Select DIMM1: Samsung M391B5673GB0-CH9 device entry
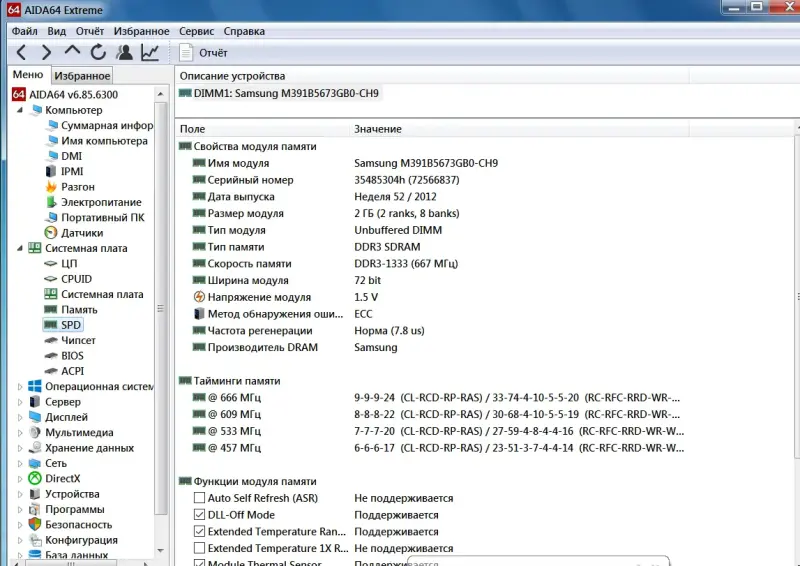 [x=279, y=93]
